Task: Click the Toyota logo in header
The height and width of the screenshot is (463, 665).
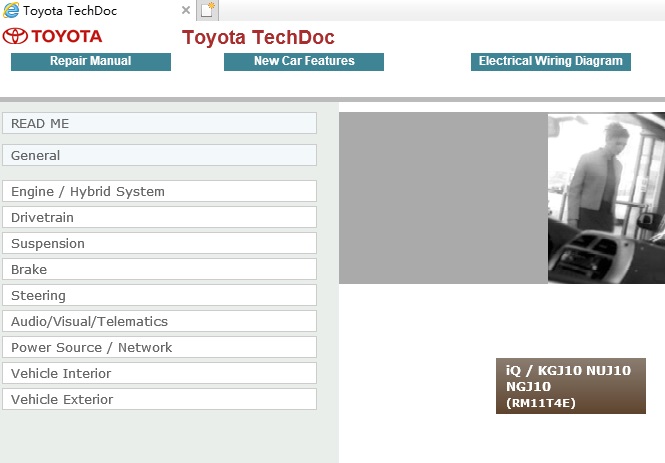Action: coord(52,36)
